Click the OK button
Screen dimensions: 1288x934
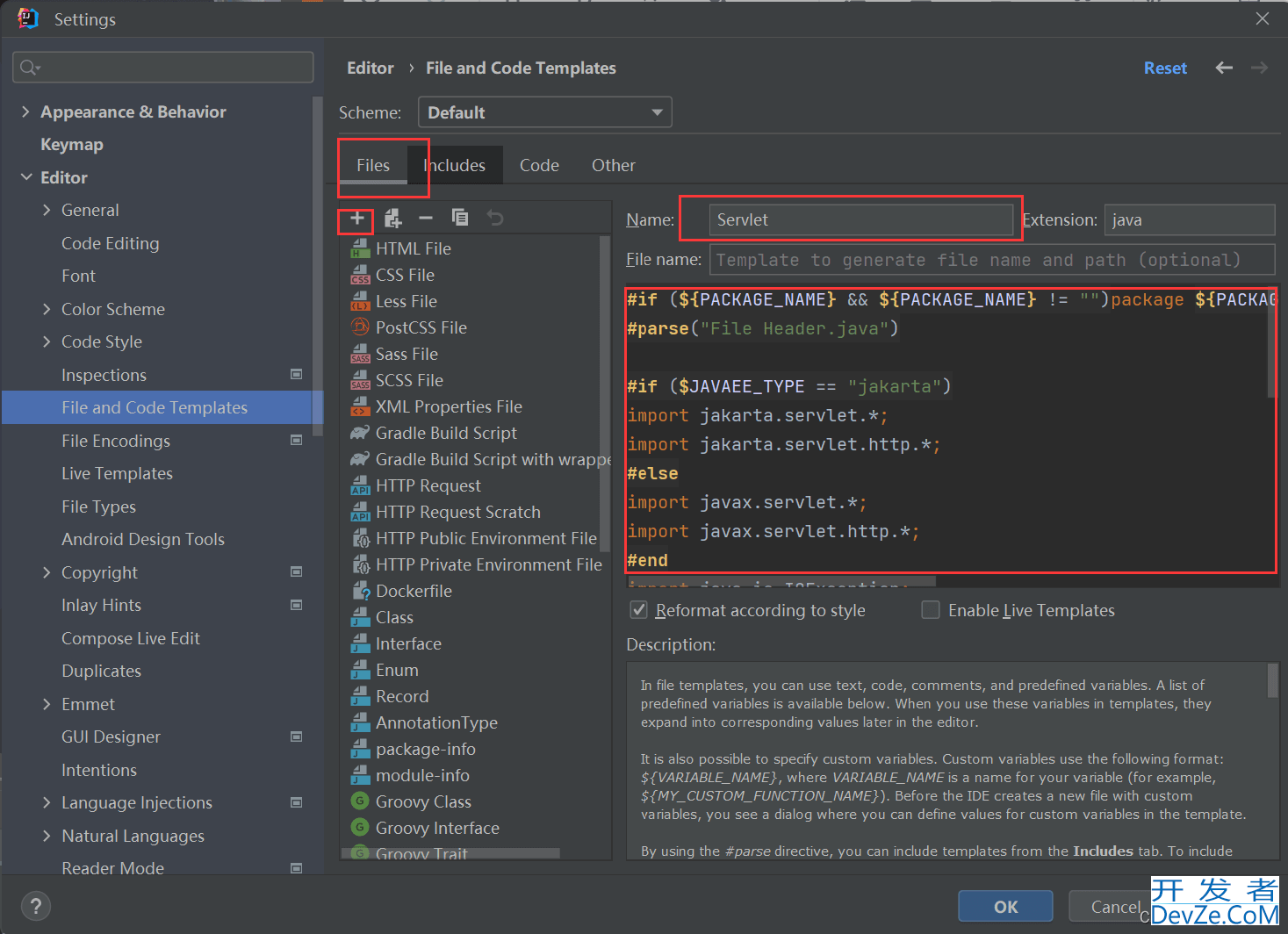(x=1005, y=906)
